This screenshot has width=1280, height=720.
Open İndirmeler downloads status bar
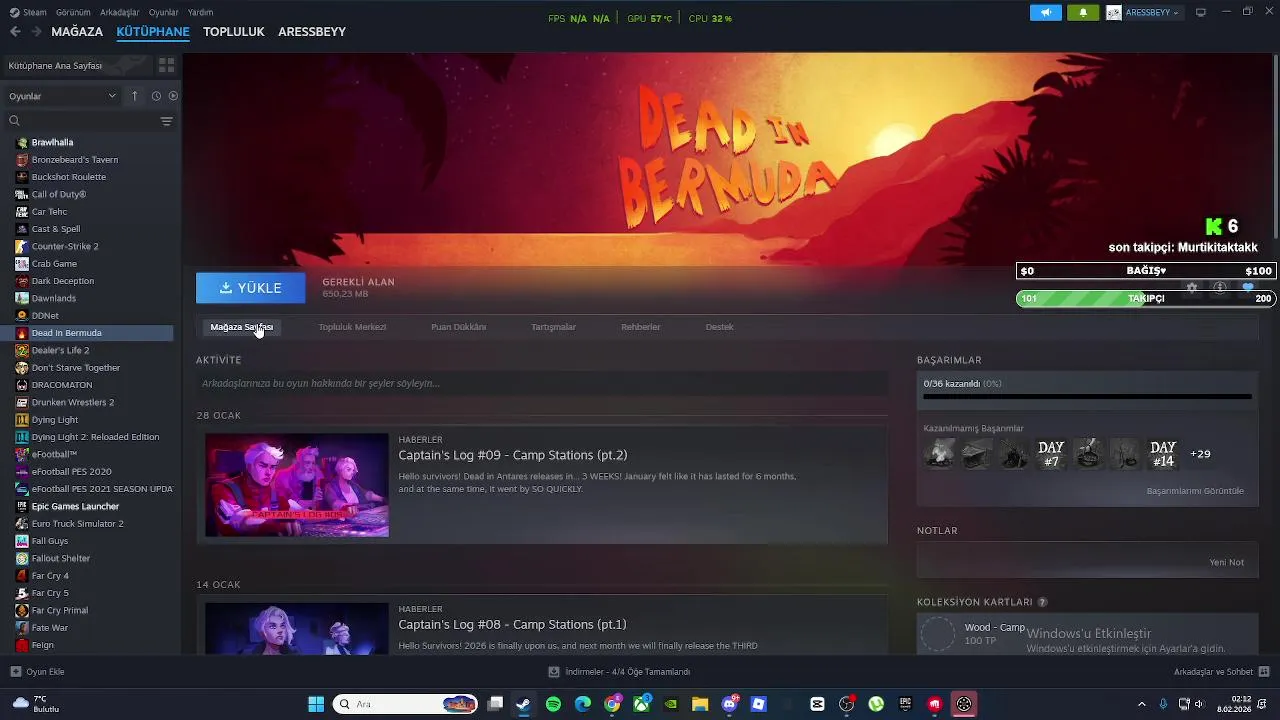coord(620,672)
